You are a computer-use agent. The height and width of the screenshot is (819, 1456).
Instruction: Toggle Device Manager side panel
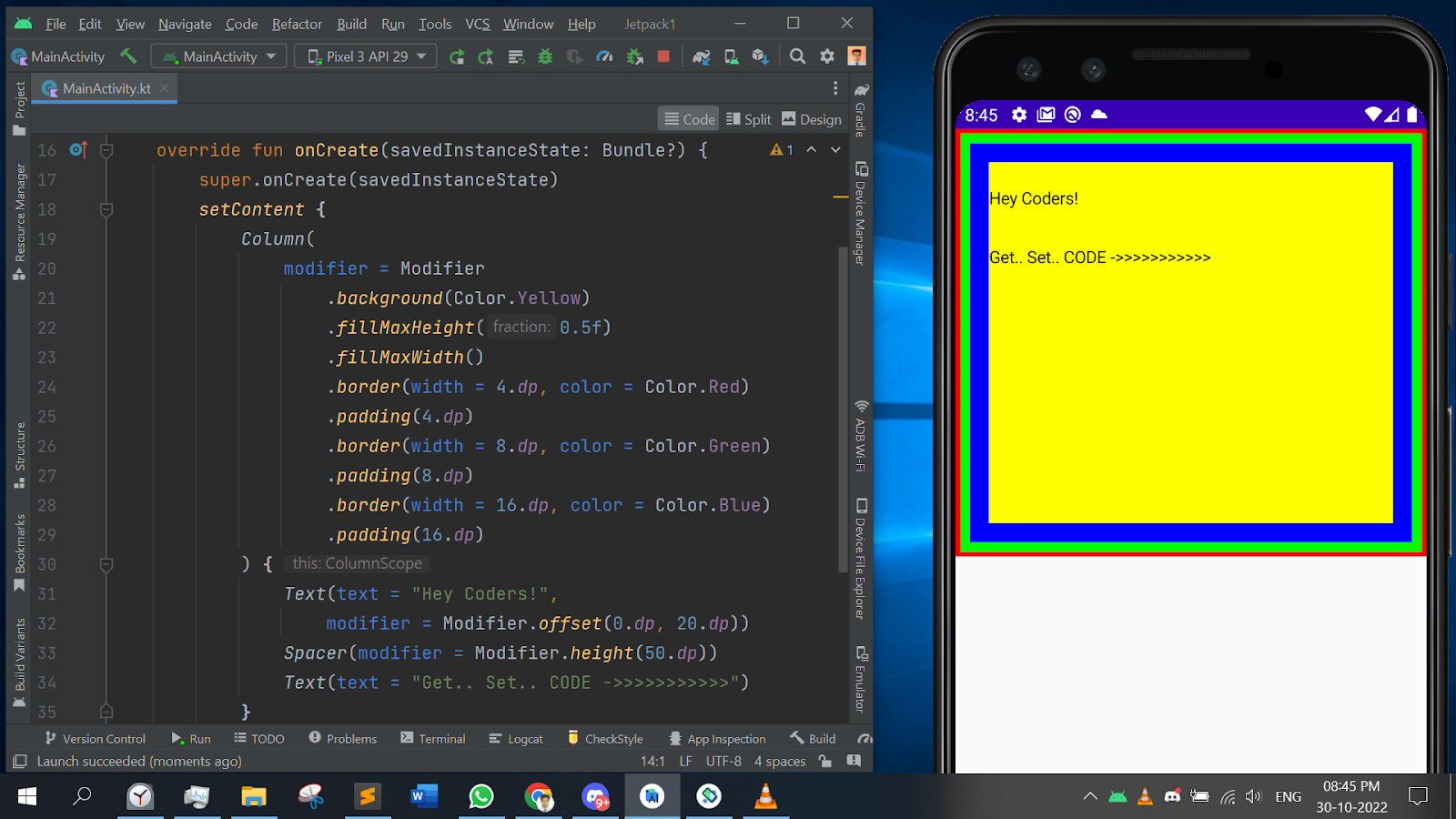pyautogui.click(x=861, y=214)
